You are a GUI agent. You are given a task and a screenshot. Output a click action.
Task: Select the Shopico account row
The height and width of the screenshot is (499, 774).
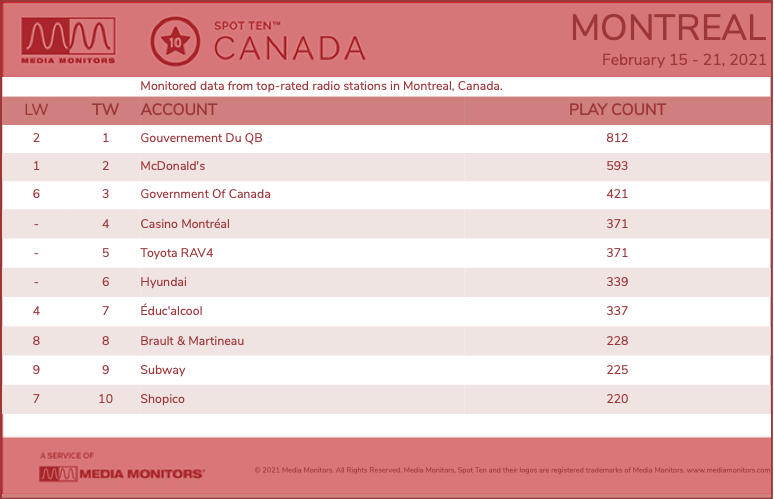coord(387,399)
